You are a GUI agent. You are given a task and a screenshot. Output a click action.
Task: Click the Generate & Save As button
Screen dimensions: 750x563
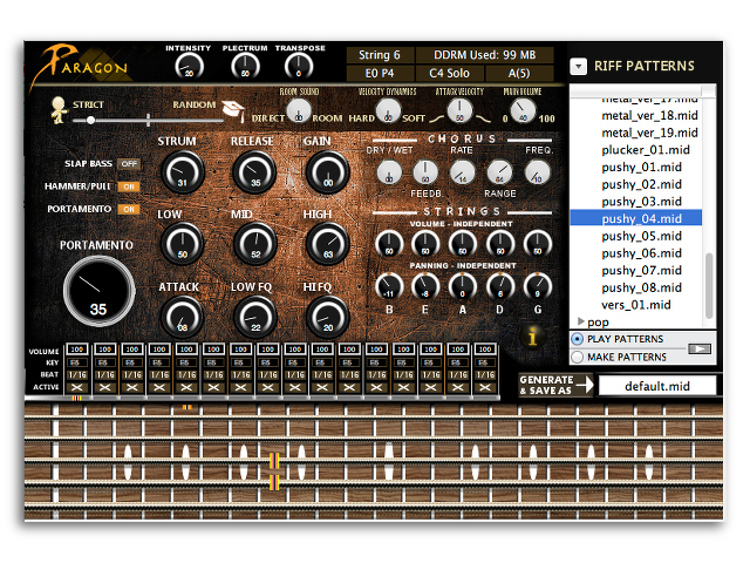[556, 385]
